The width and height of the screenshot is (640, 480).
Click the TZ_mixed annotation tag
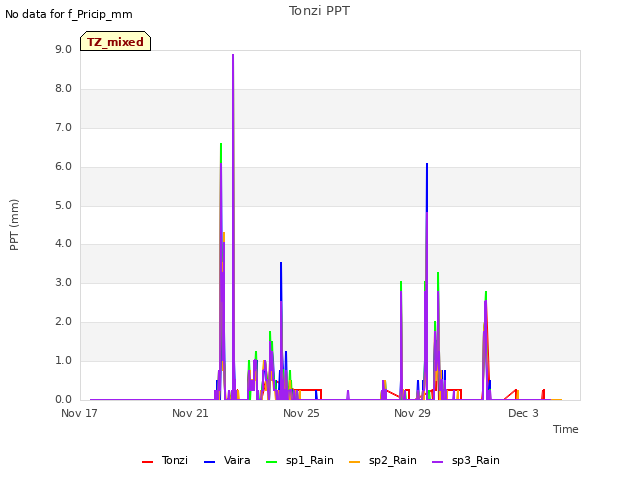pos(116,41)
